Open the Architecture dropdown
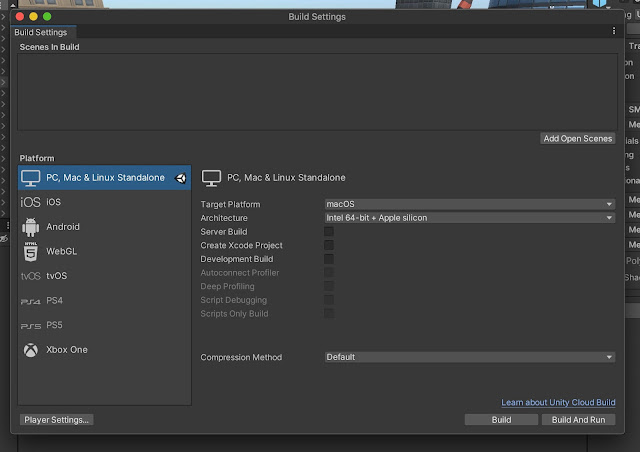Screen dimensions: 640x452 pos(470,218)
